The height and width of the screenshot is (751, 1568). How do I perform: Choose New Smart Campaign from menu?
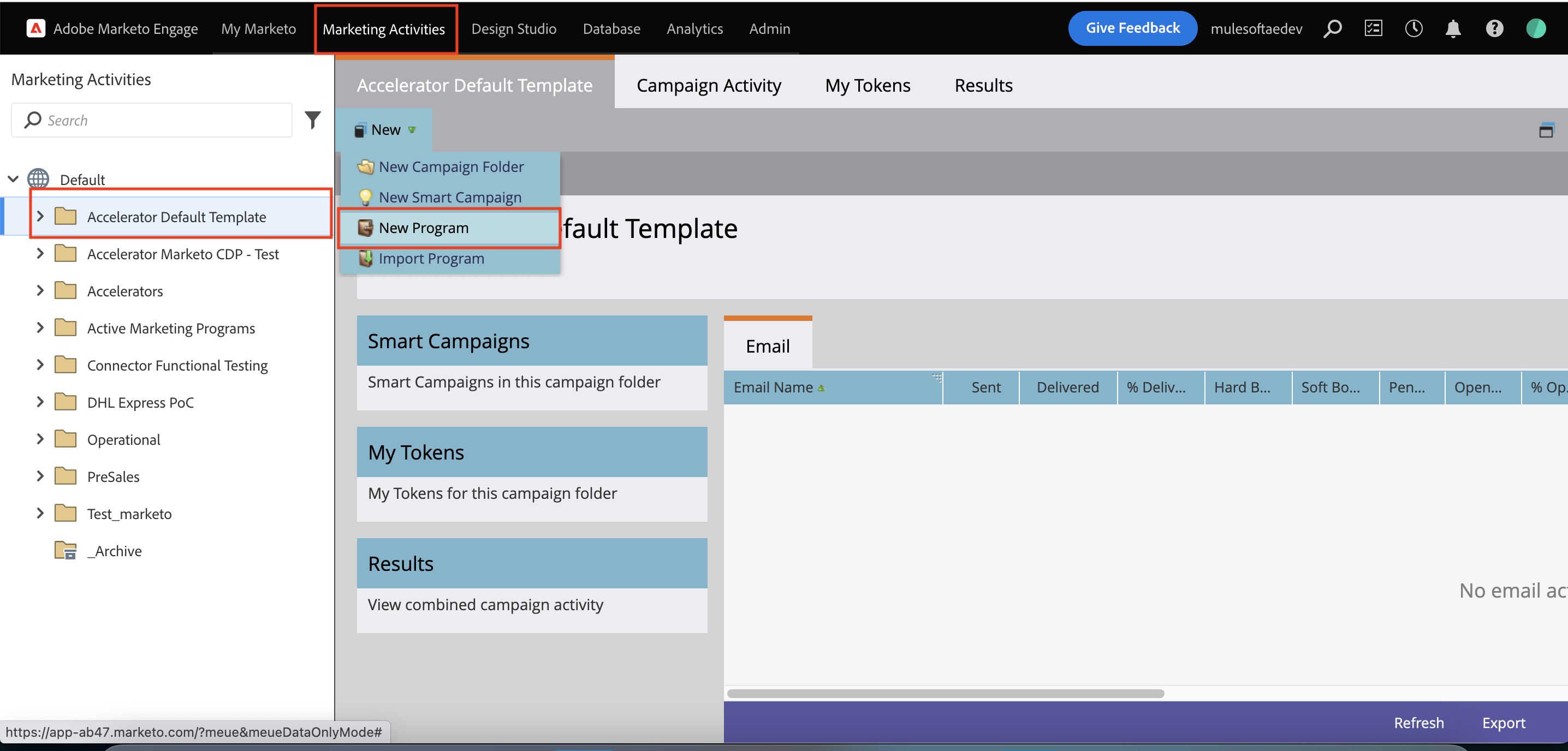point(450,196)
